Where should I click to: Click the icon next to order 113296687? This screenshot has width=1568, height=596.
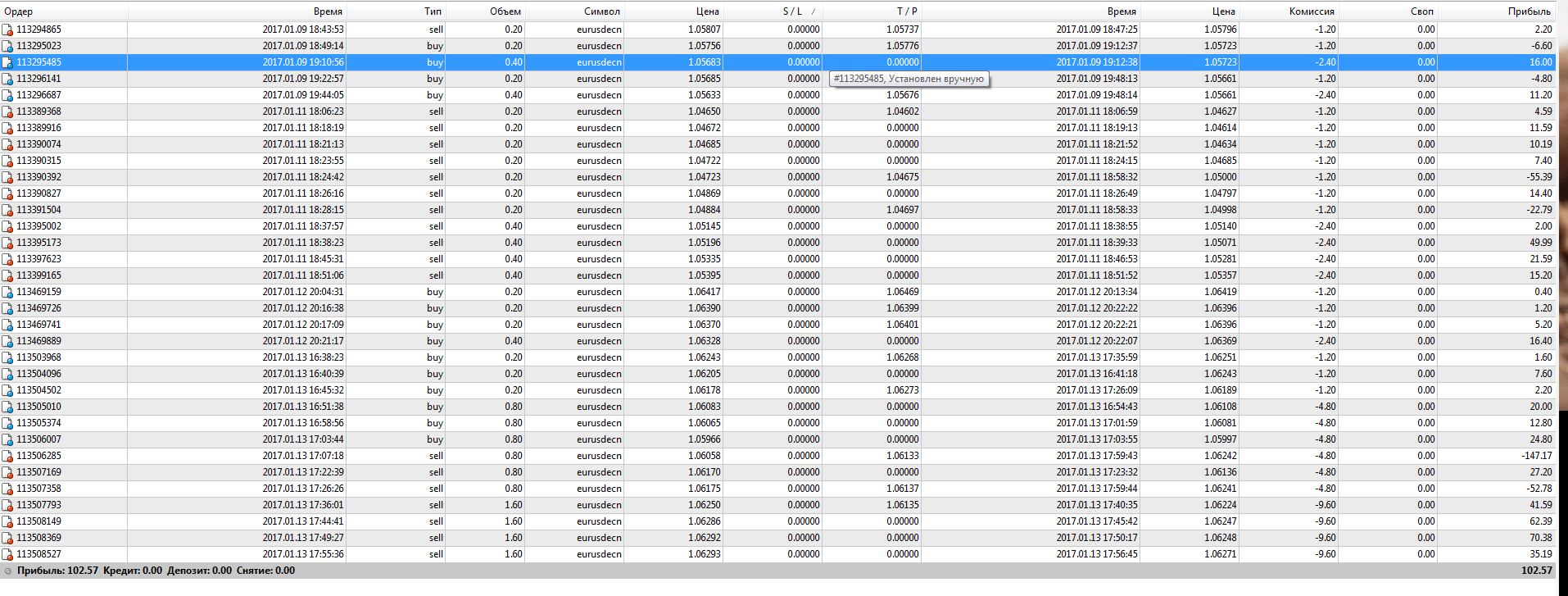point(7,95)
